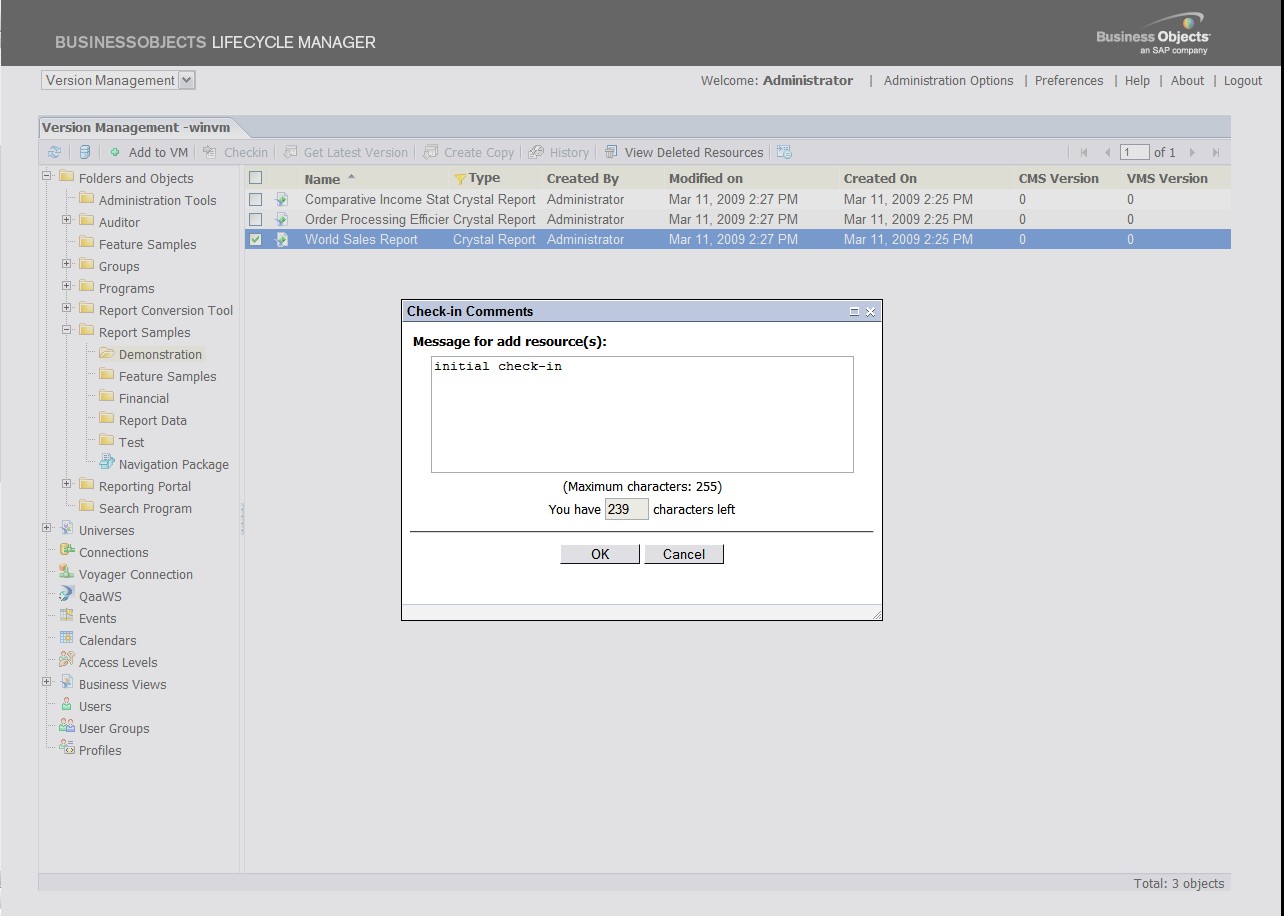Click the Add to VM toolbar button
1284x916 pixels.
click(148, 152)
